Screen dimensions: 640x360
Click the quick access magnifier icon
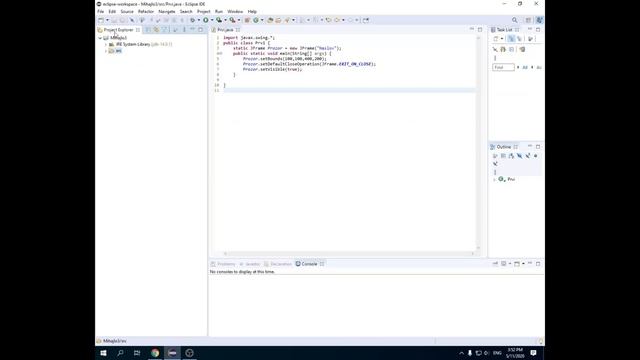[x=515, y=20]
